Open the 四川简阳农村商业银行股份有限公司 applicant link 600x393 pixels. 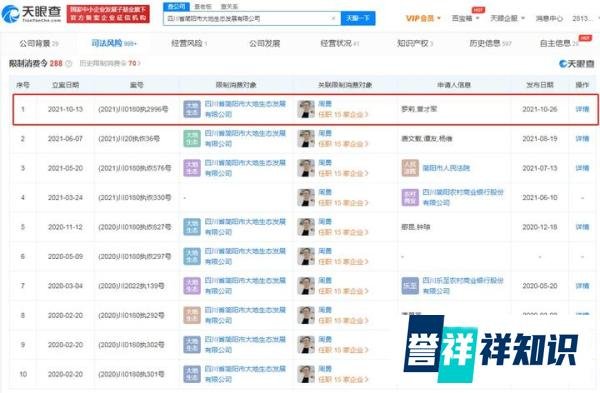pyautogui.click(x=463, y=197)
